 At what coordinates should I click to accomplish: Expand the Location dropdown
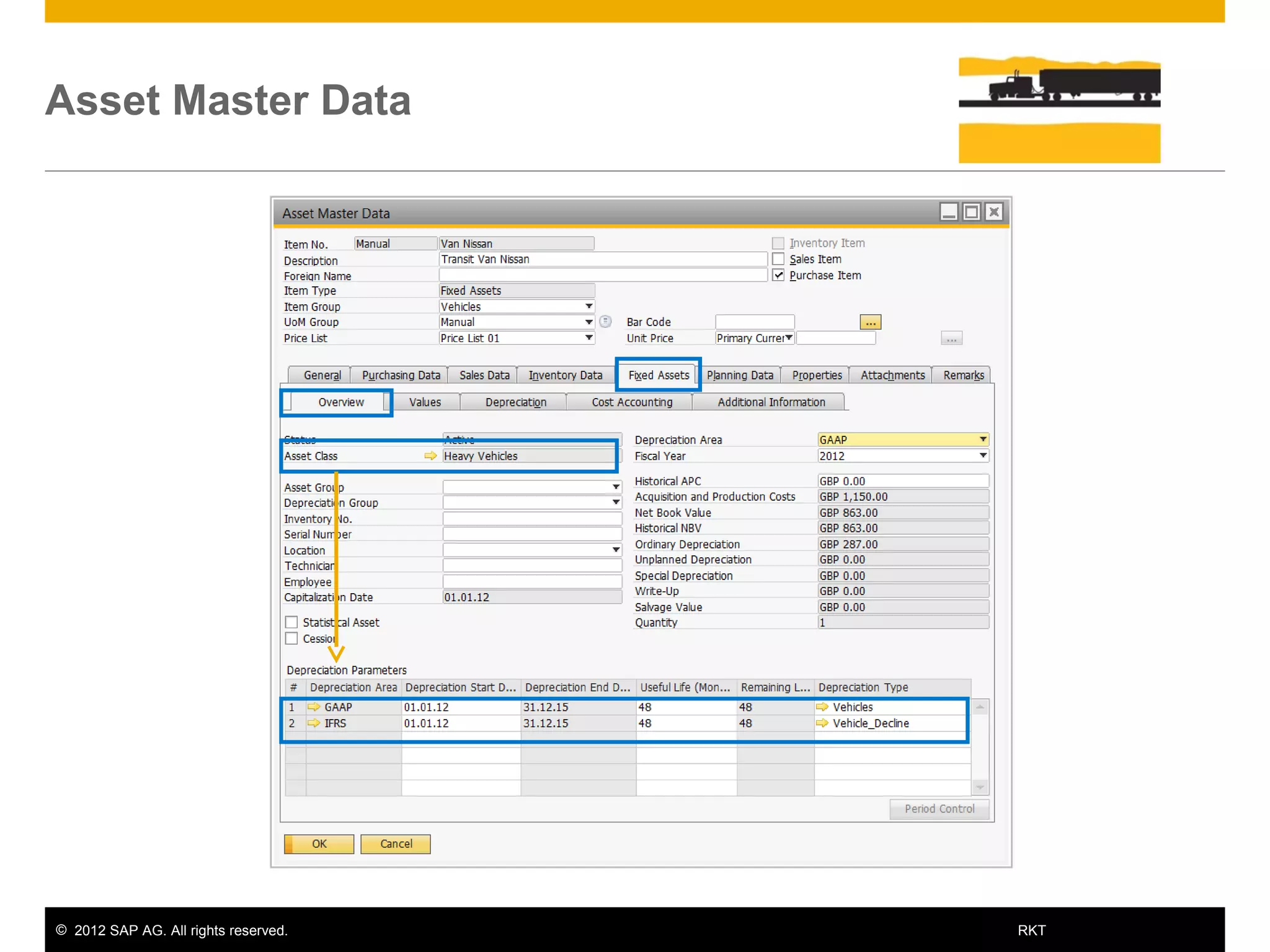point(615,550)
